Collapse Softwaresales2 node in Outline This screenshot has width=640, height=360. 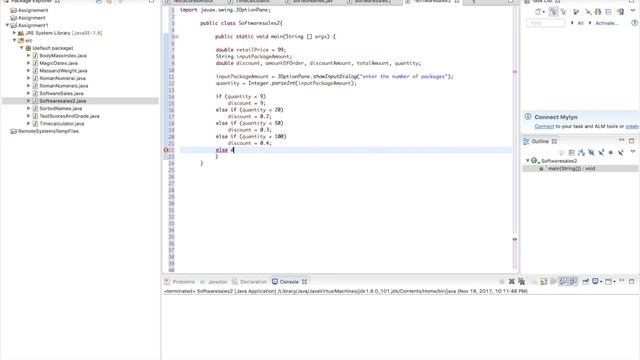tap(527, 160)
